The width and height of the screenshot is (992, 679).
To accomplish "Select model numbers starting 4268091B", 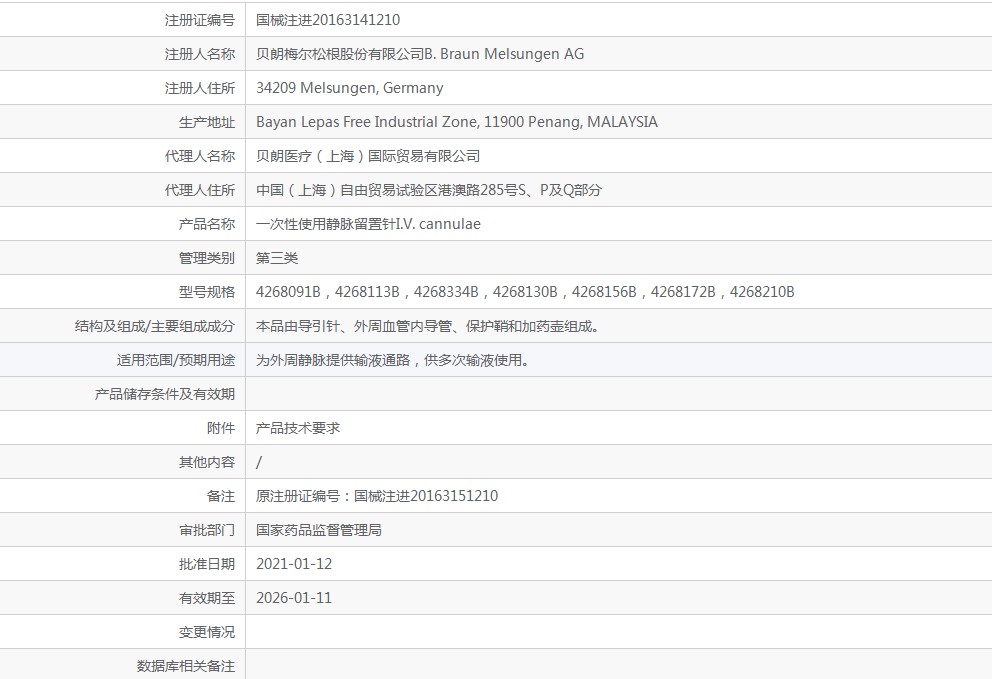I will pyautogui.click(x=525, y=292).
